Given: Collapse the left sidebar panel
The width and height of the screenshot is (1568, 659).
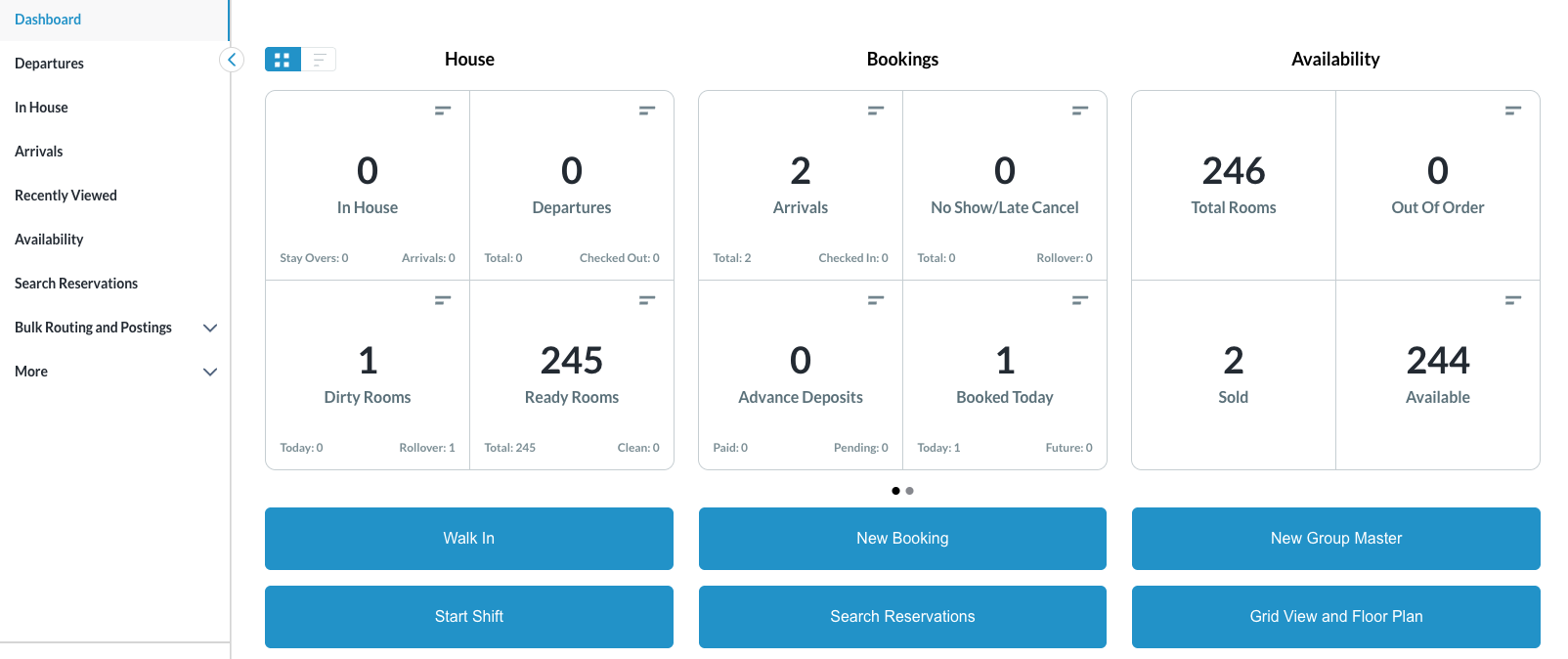Looking at the screenshot, I should point(232,60).
